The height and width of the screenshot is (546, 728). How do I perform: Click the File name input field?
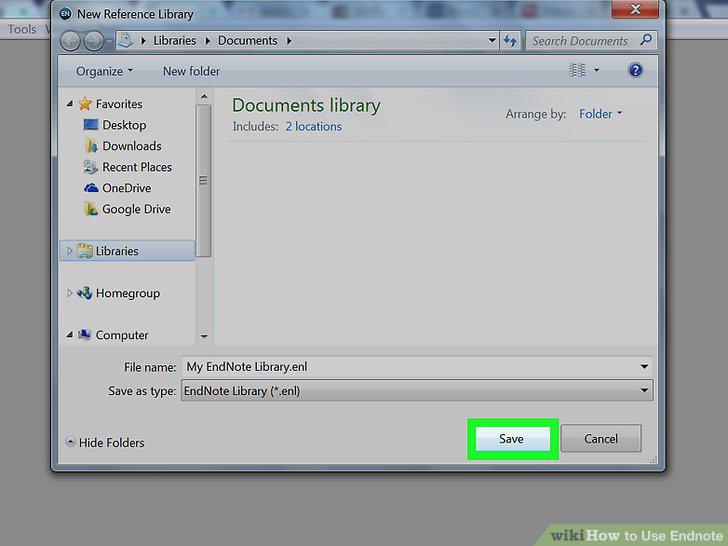click(x=411, y=367)
